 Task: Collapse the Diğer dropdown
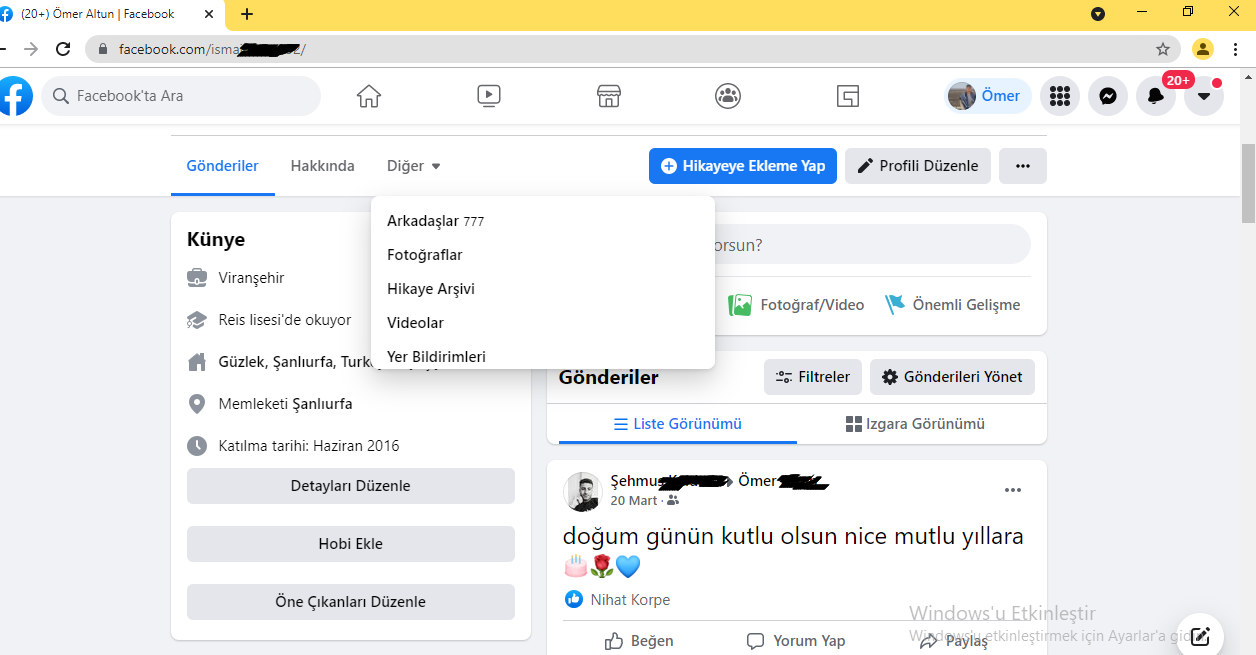click(x=414, y=166)
